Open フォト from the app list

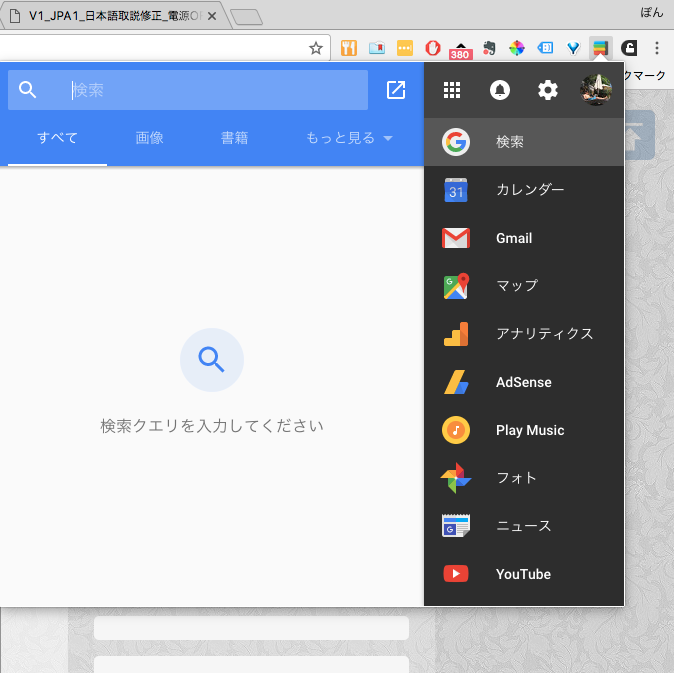(x=524, y=478)
